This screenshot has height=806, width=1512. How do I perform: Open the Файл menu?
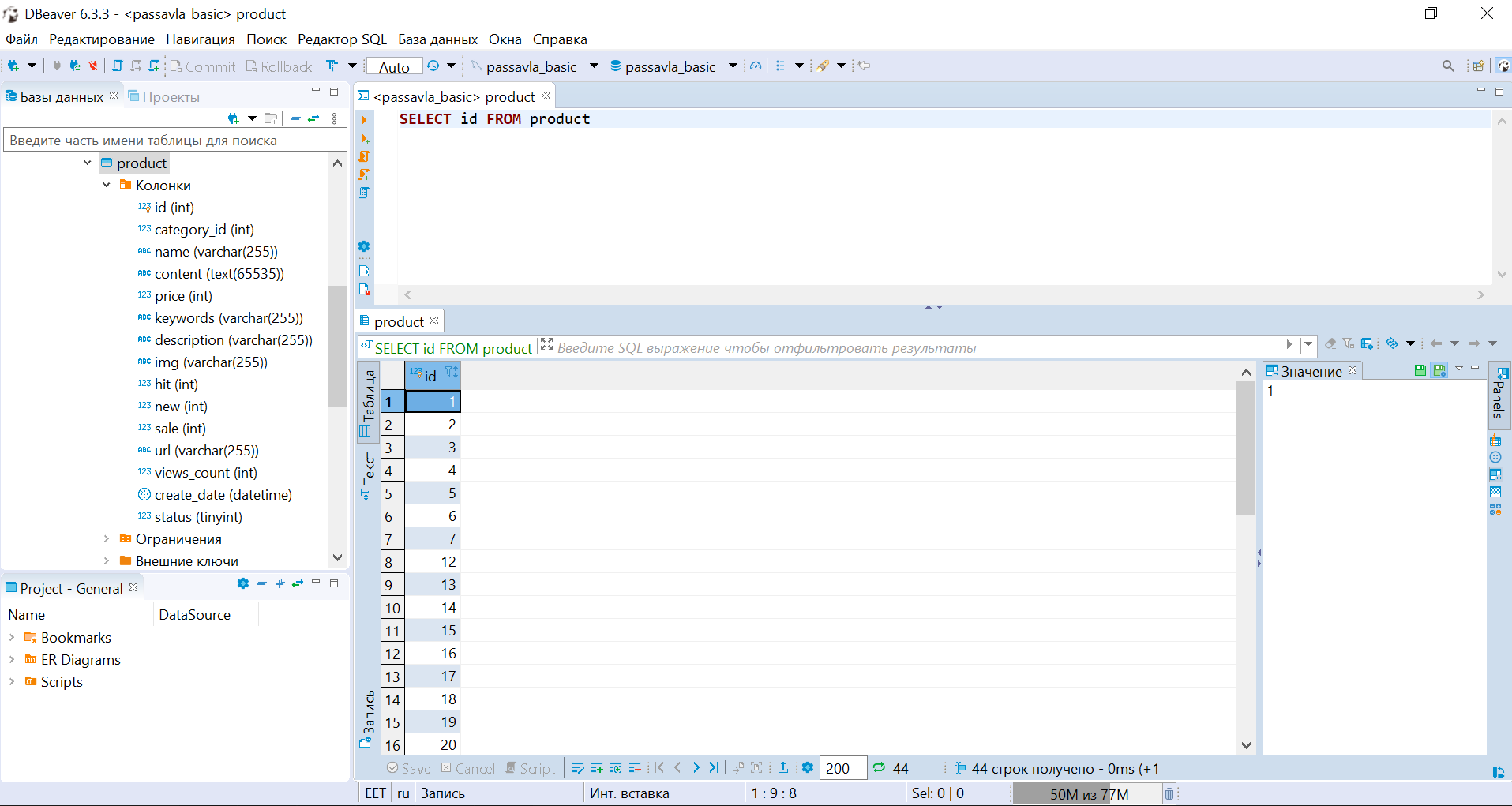(21, 39)
